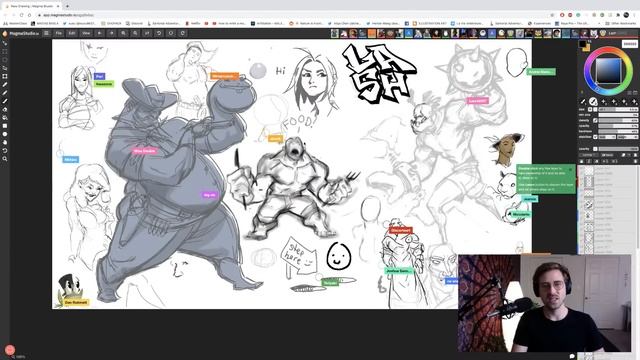Click the hue ring of the color wheel
The image size is (640, 360).
pos(608,50)
